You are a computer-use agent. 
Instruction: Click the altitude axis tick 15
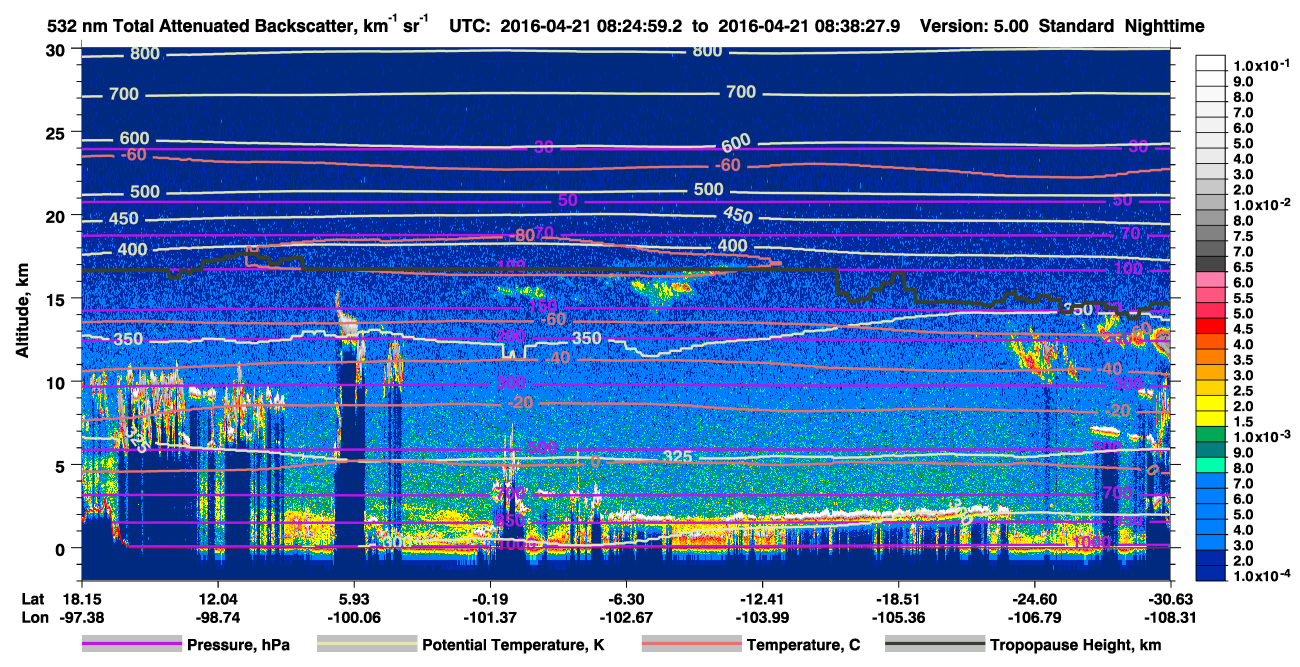pyautogui.click(x=56, y=299)
